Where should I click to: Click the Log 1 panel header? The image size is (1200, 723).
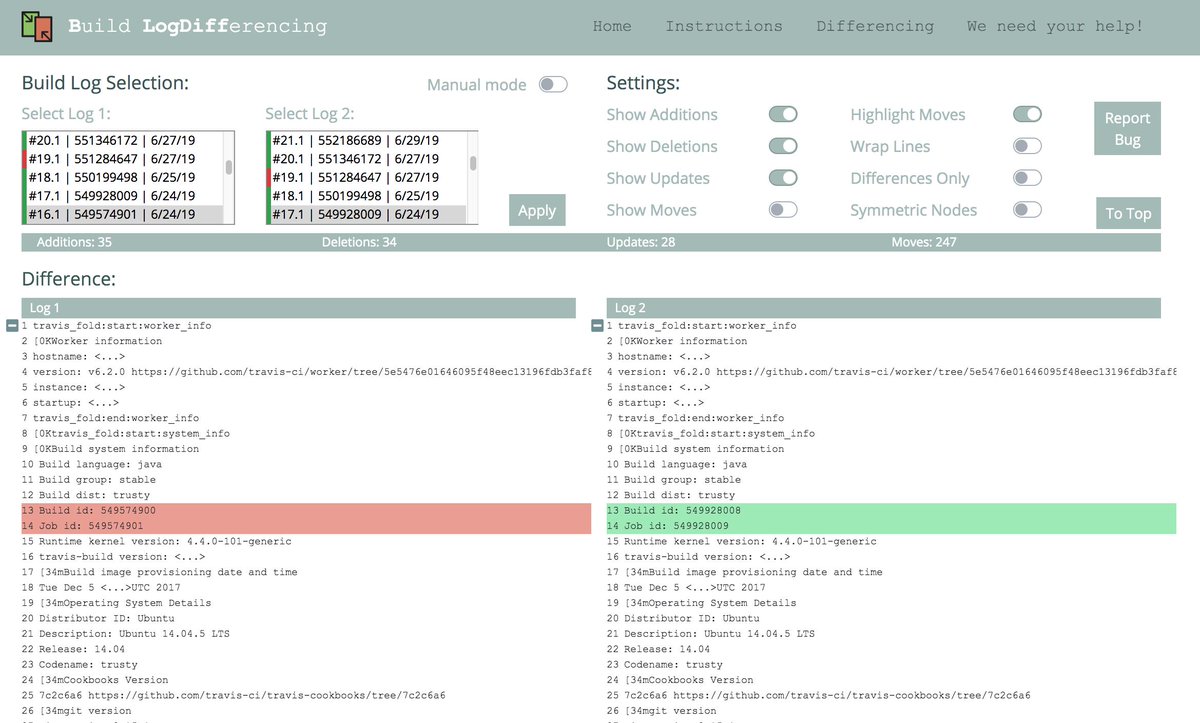299,308
